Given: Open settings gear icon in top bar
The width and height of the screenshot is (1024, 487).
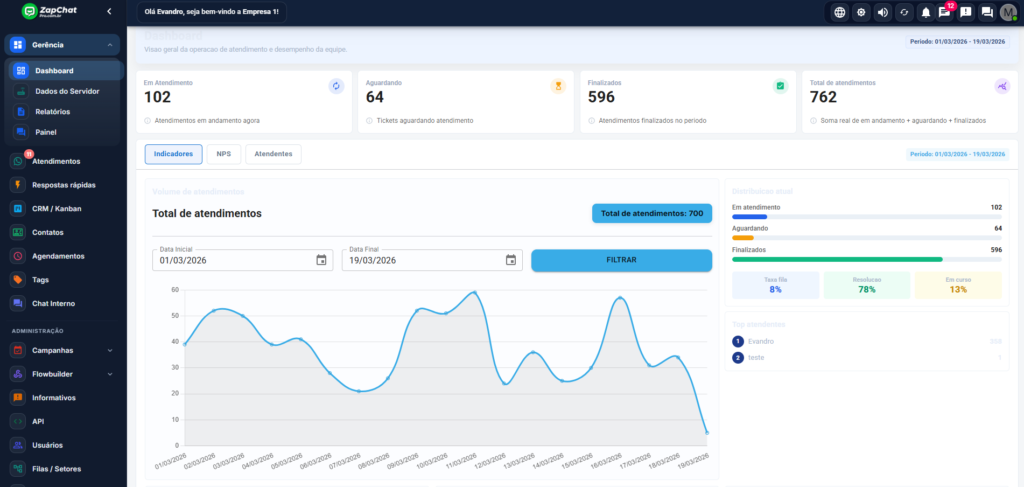Looking at the screenshot, I should [x=861, y=12].
